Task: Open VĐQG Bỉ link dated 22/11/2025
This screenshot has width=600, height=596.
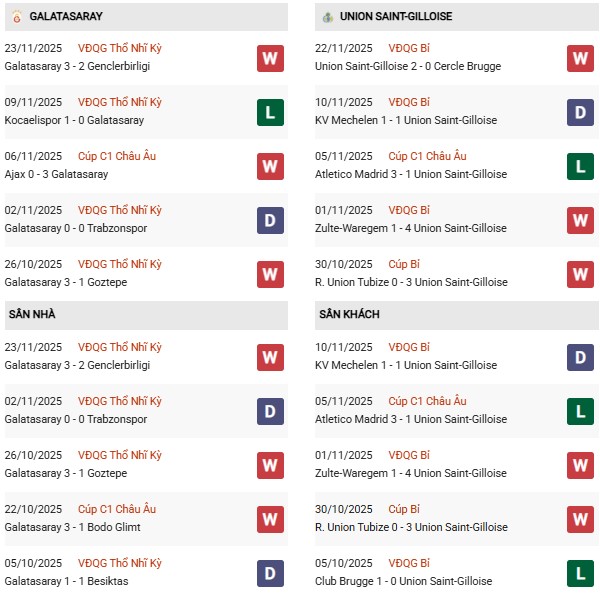Action: click(x=408, y=48)
